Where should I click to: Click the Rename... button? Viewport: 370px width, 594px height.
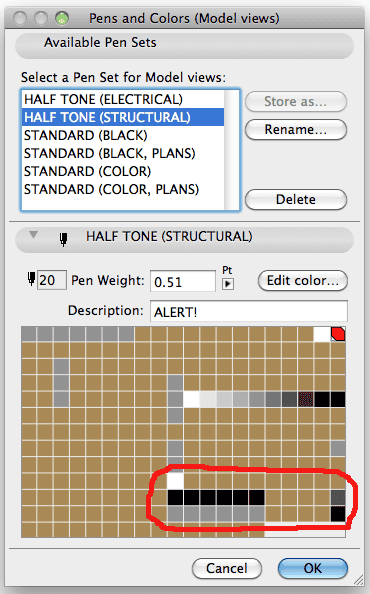296,130
